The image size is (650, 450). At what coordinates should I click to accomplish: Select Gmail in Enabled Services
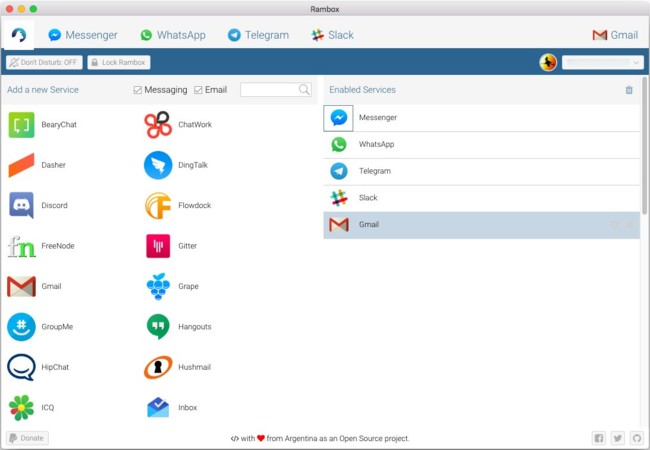pyautogui.click(x=481, y=225)
